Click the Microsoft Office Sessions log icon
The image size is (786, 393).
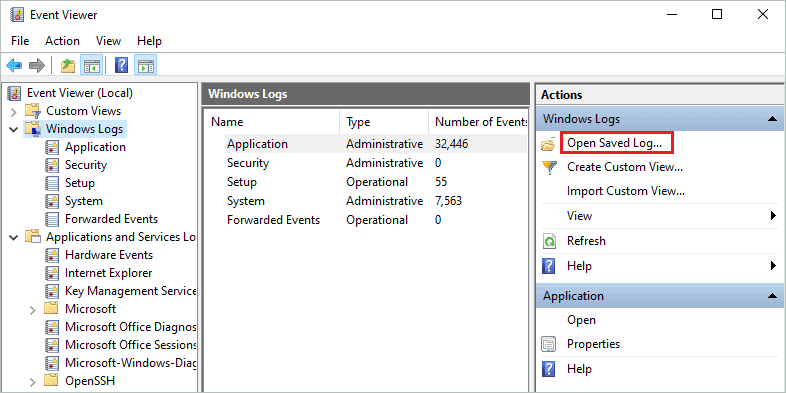click(52, 345)
